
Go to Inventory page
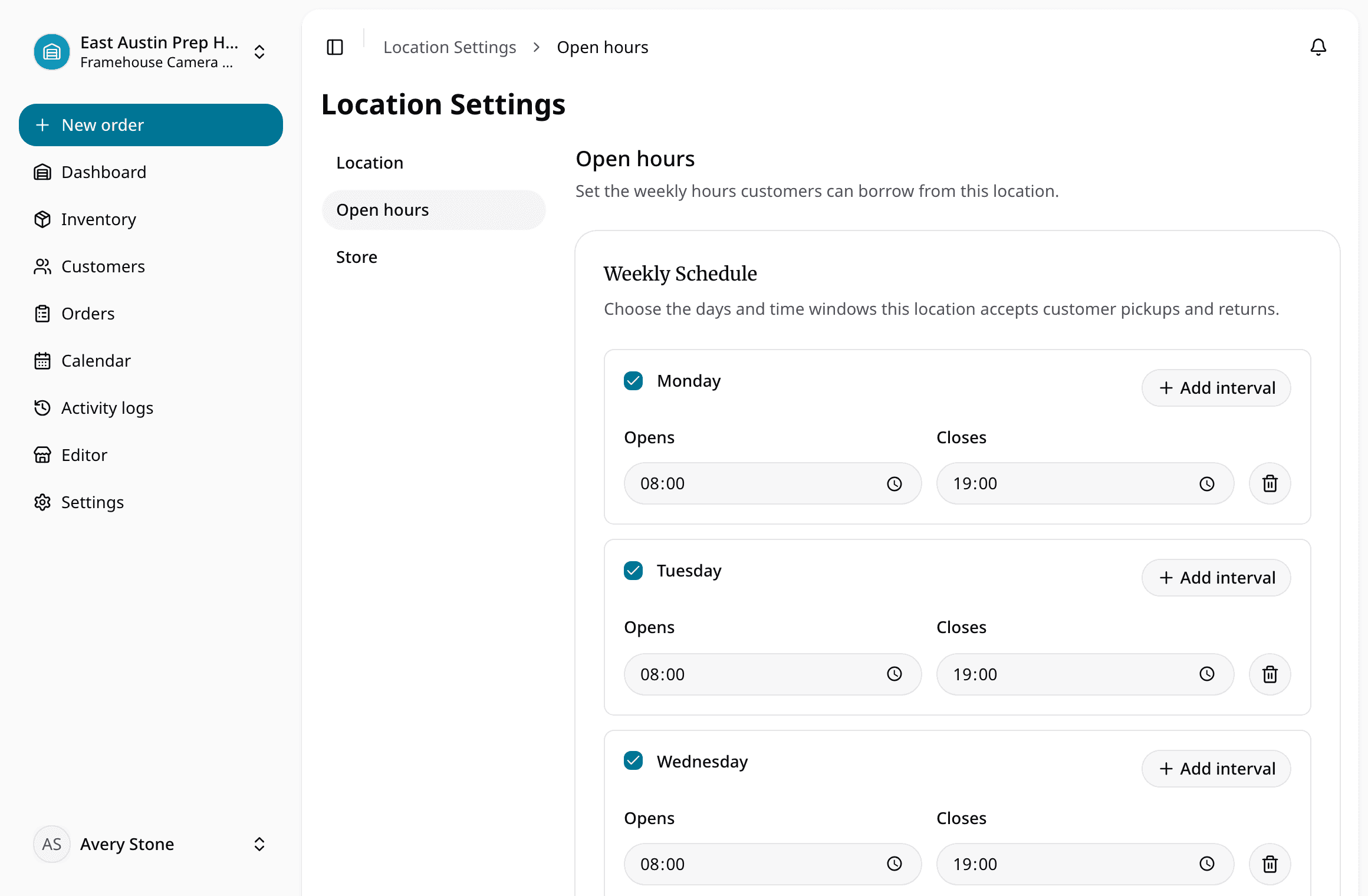click(x=151, y=219)
